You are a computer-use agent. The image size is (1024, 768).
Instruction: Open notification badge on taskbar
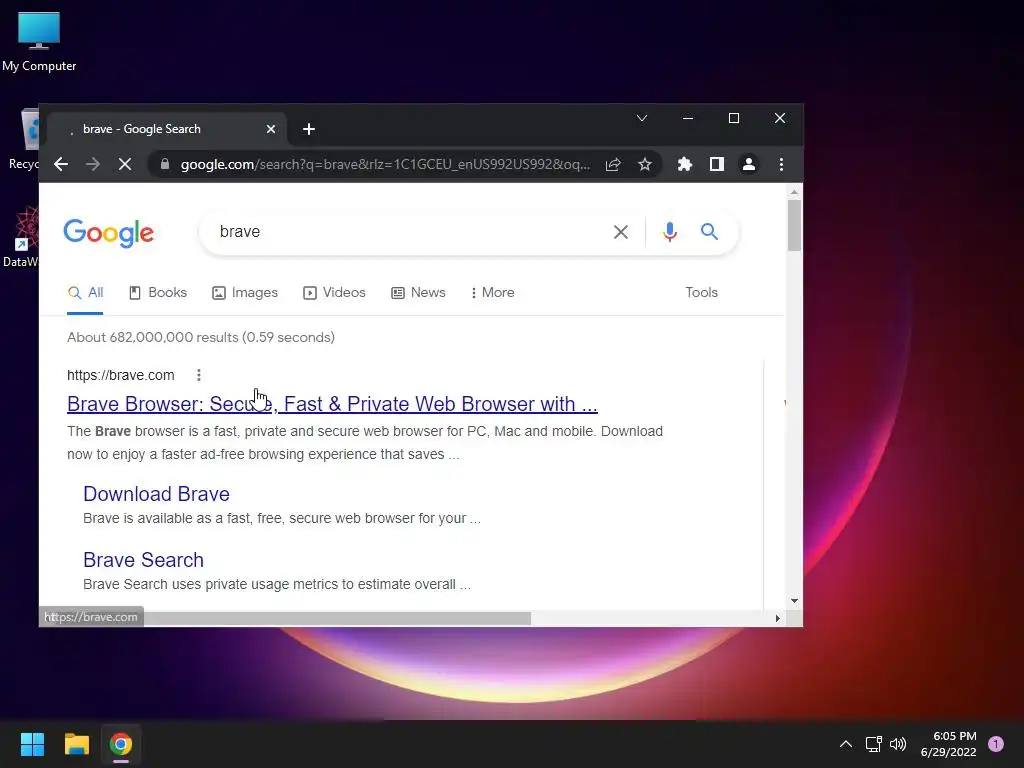coord(996,744)
